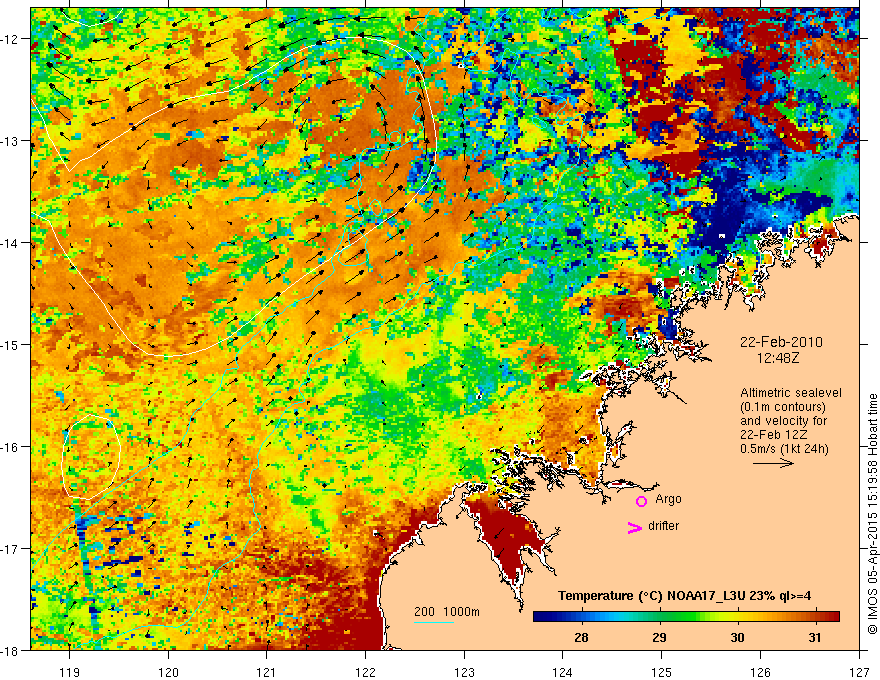Click the colorbar tick label 30
This screenshot has height=680, width=880.
click(x=737, y=637)
